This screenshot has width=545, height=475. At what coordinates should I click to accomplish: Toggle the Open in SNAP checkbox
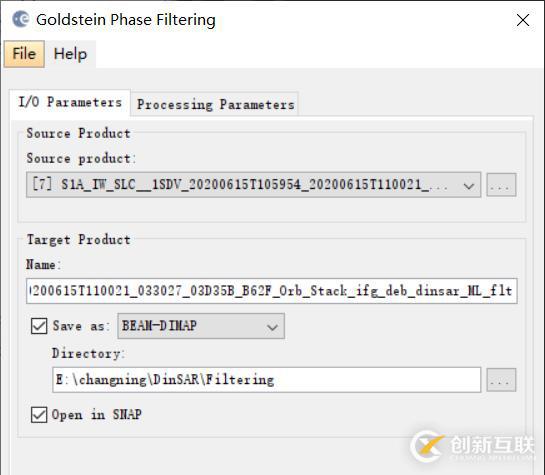pyautogui.click(x=39, y=415)
